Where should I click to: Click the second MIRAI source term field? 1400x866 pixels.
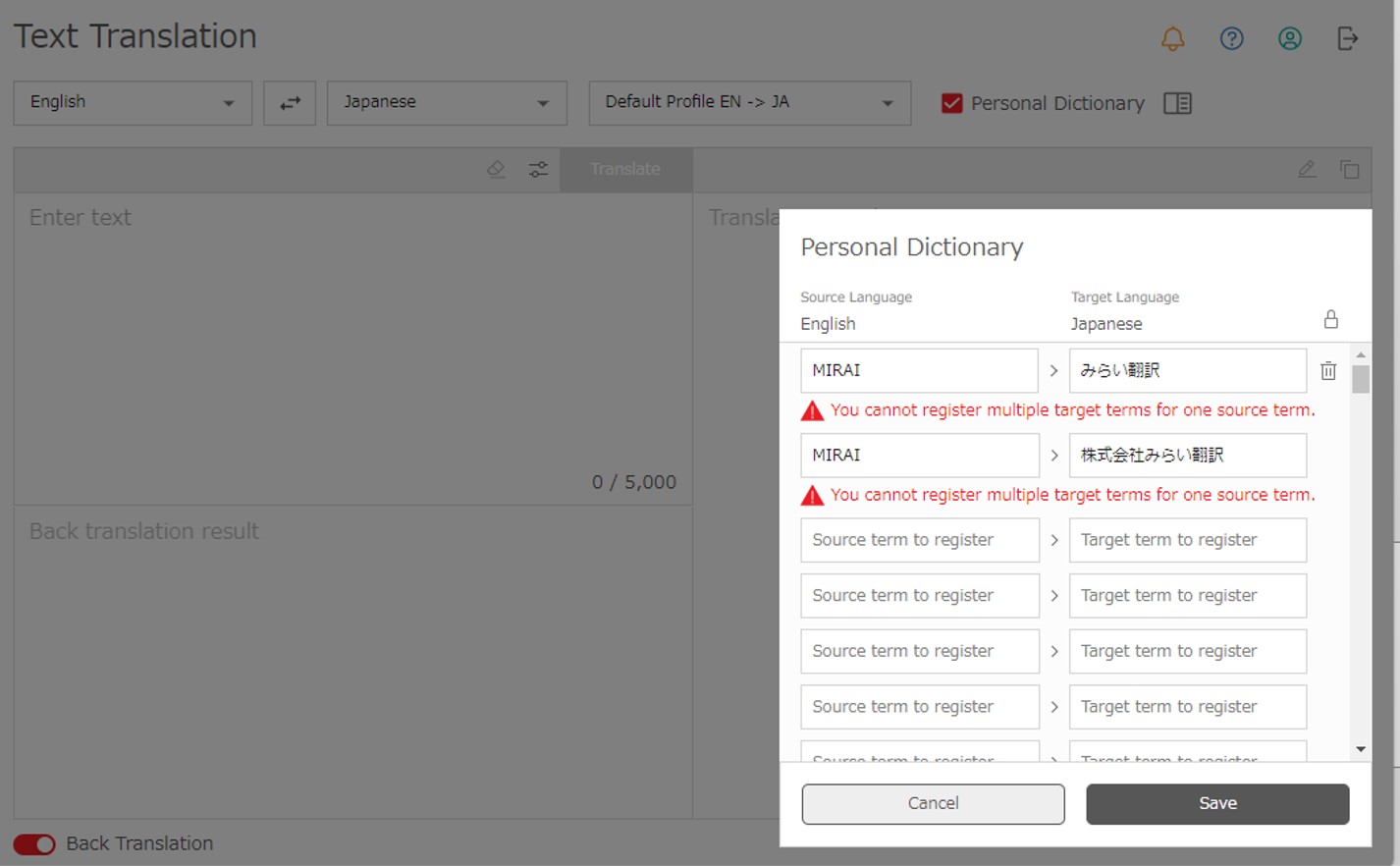(x=919, y=456)
